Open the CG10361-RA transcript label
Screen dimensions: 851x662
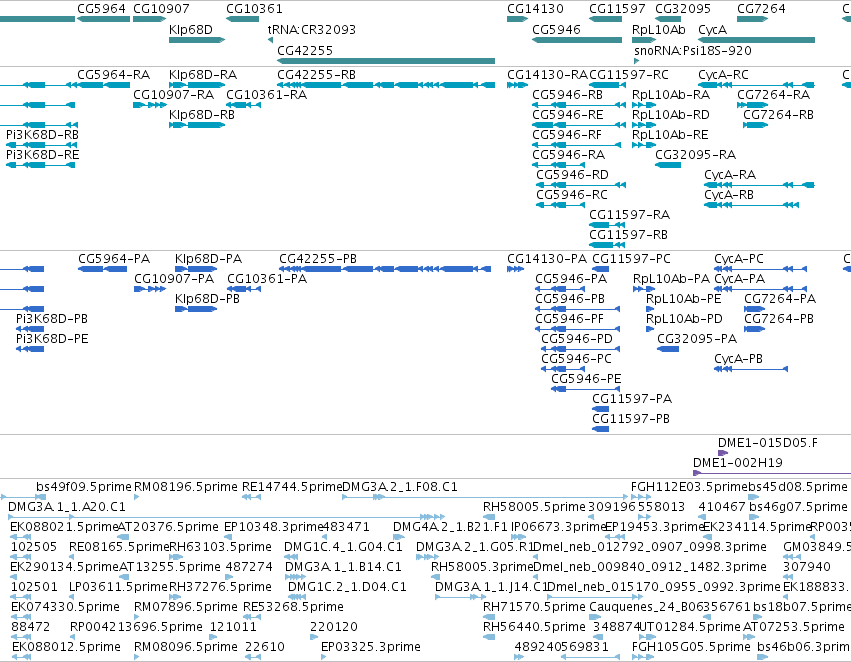pos(266,94)
